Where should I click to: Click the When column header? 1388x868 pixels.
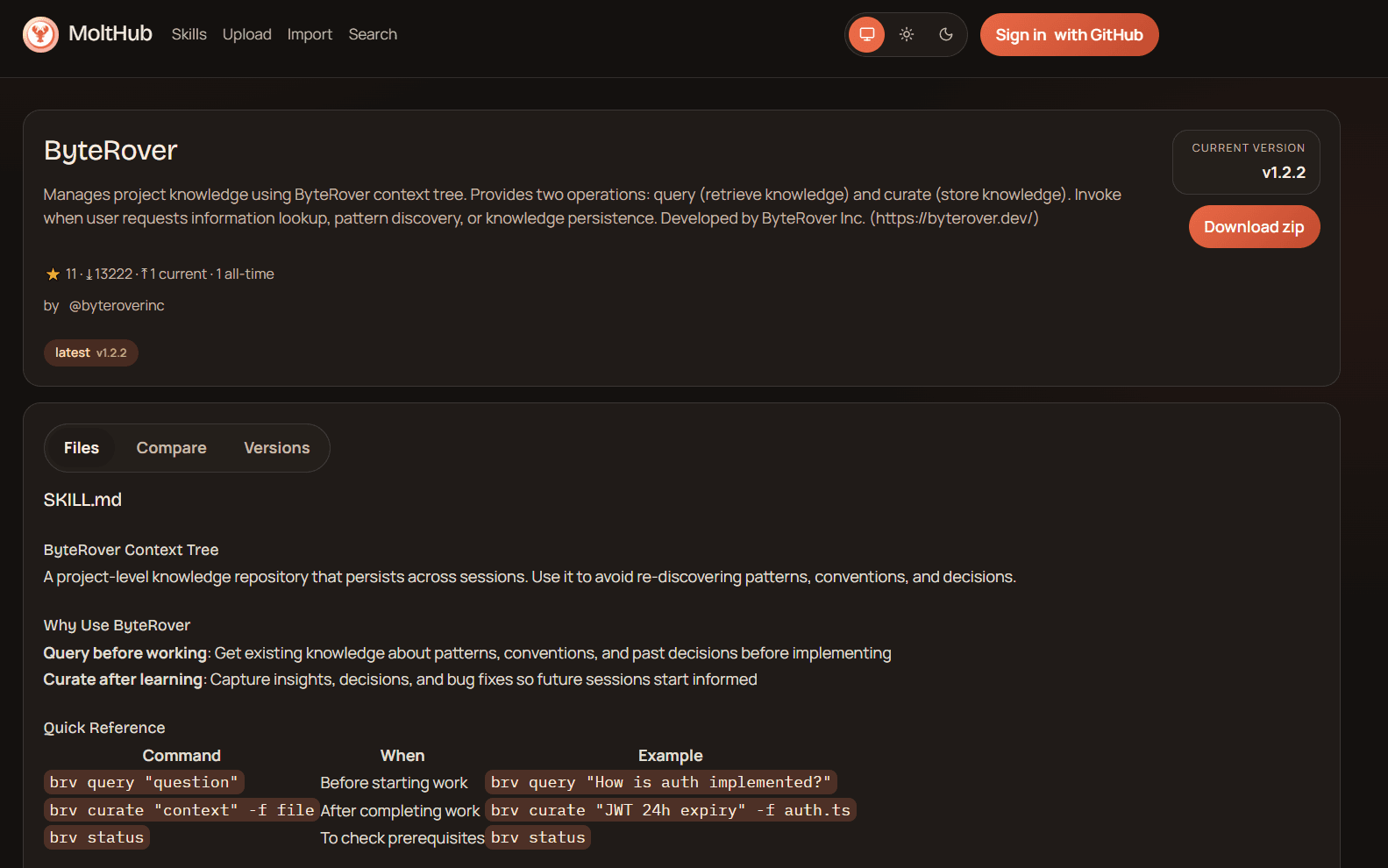[x=402, y=756]
